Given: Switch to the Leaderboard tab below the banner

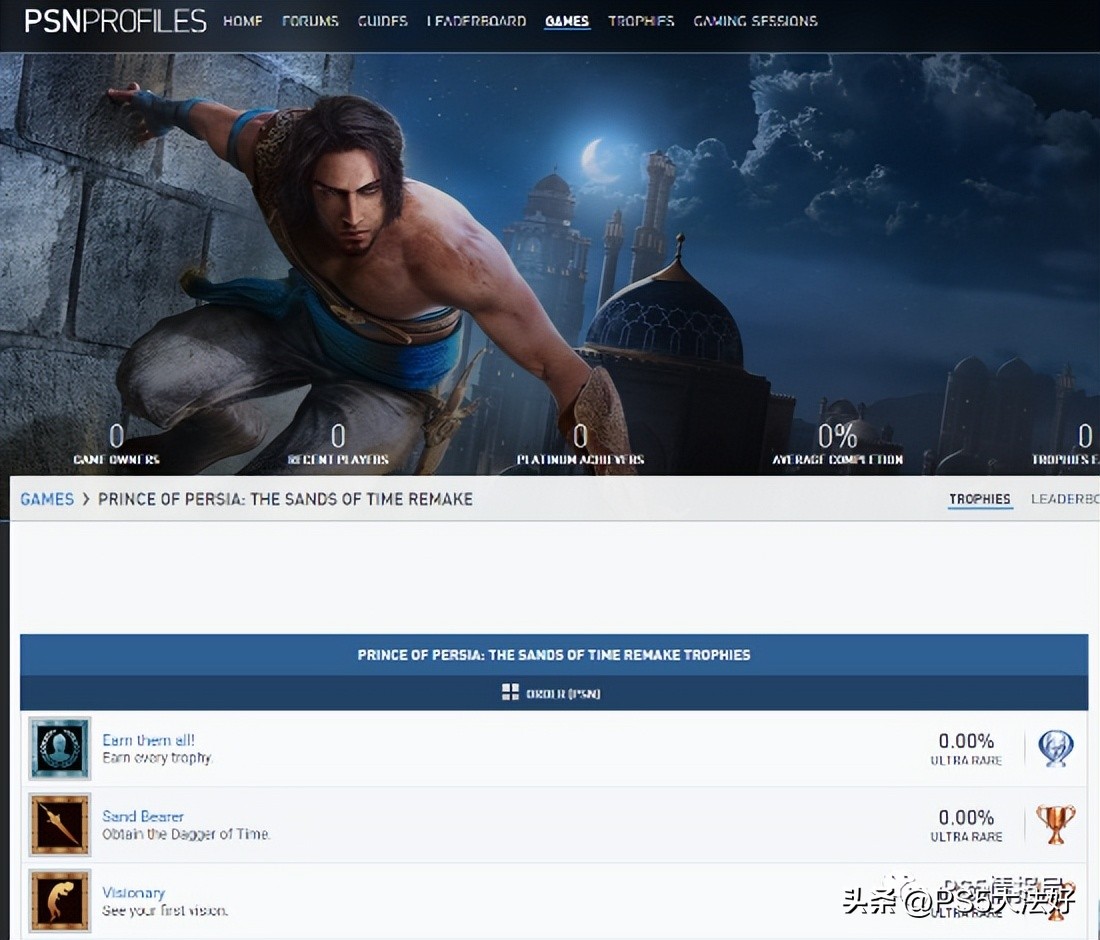Looking at the screenshot, I should click(x=1065, y=499).
